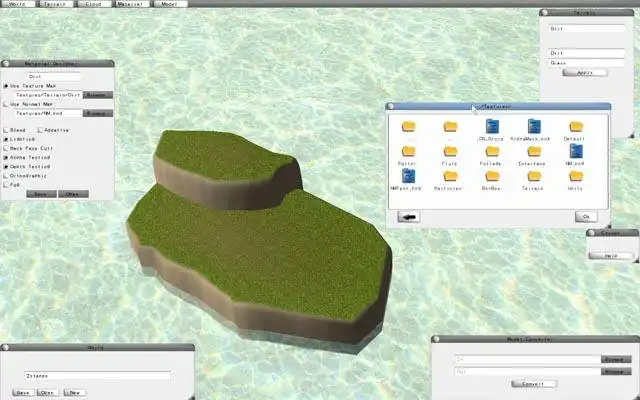Apply the terrain settings
640x400 pixels.
tap(585, 73)
